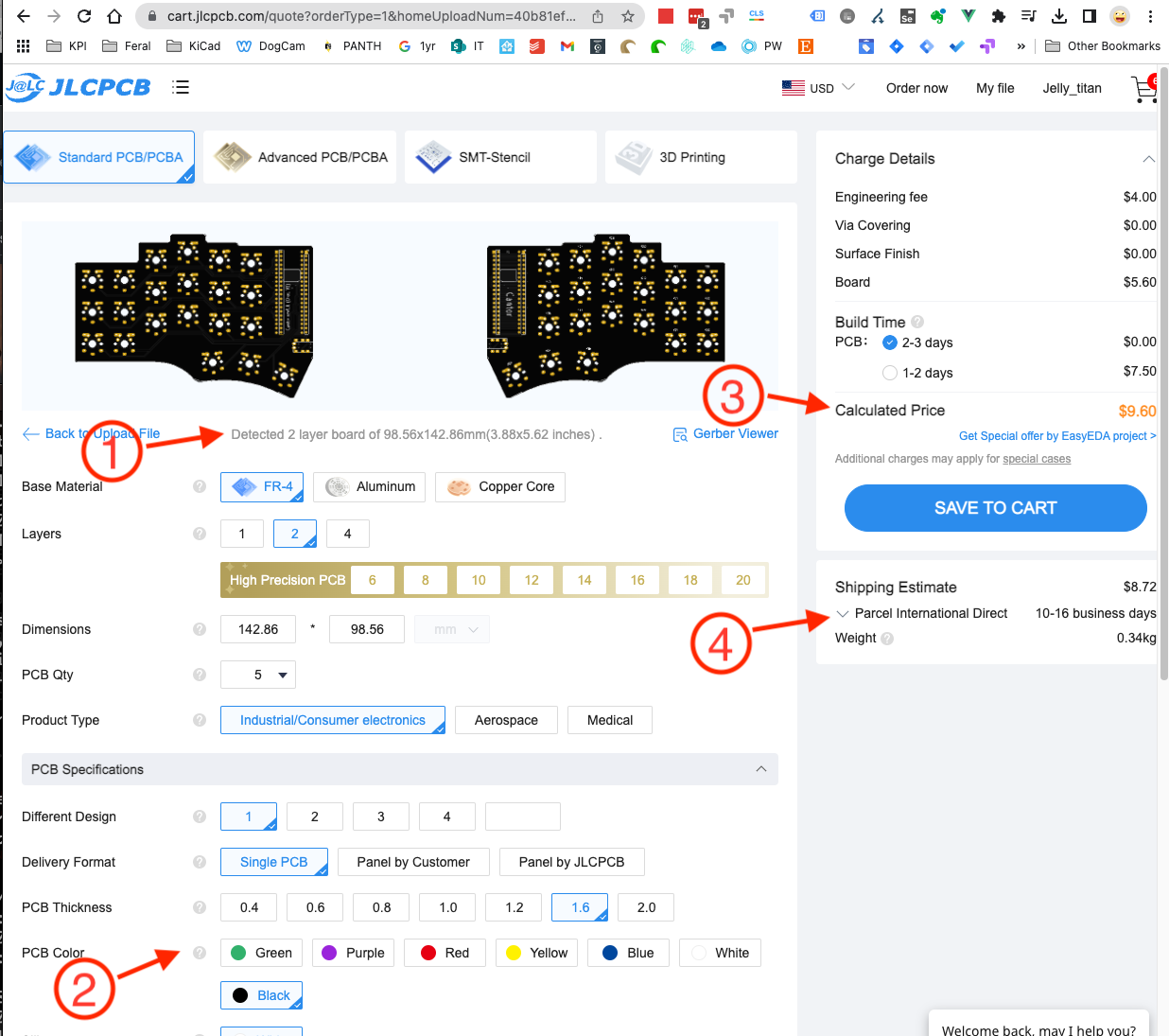Open the mm units dropdown
The height and width of the screenshot is (1036, 1169).
[x=452, y=629]
